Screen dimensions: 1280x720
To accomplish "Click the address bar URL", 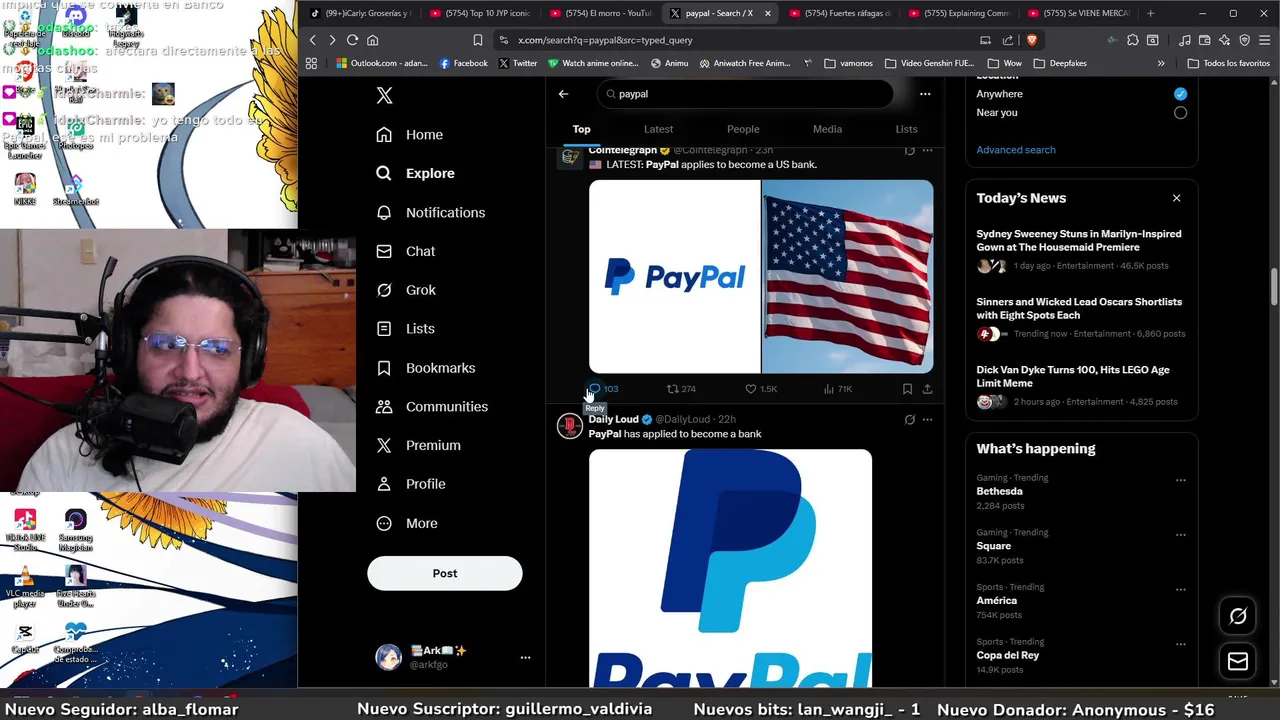I will pyautogui.click(x=606, y=40).
